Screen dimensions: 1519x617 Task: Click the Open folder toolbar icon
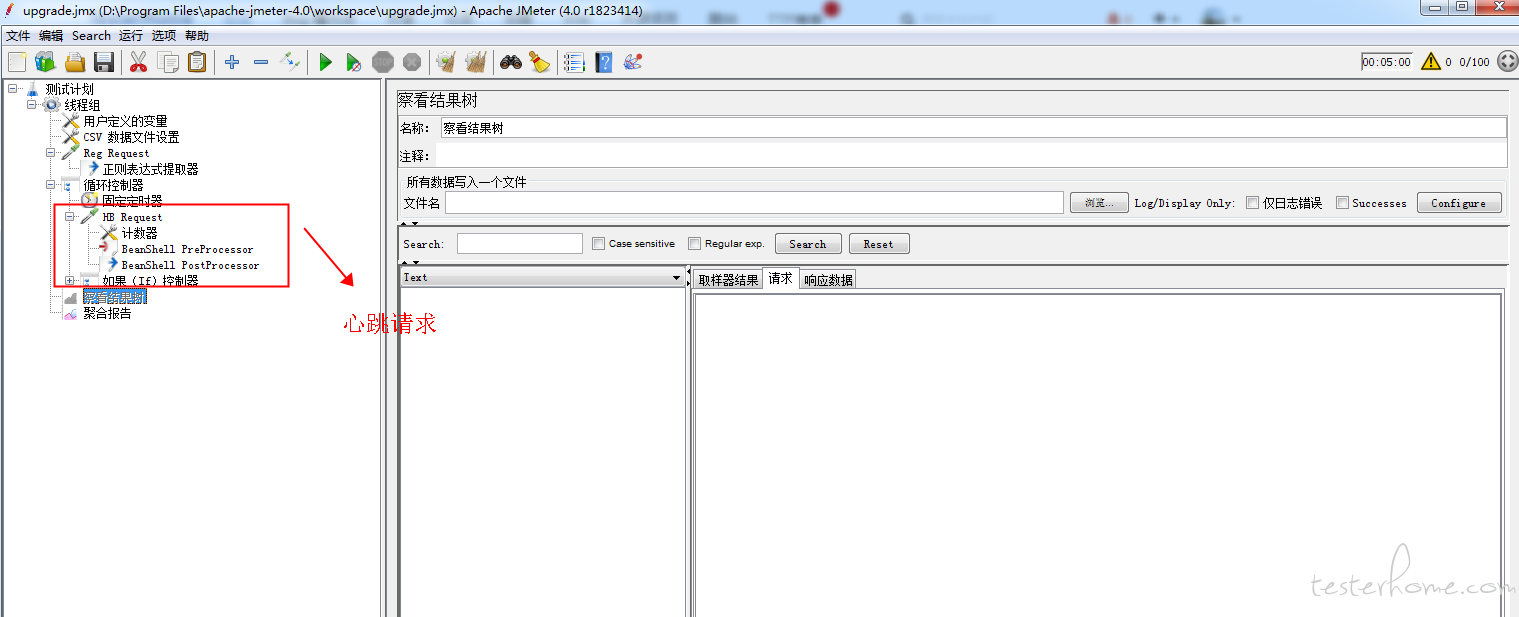75,62
